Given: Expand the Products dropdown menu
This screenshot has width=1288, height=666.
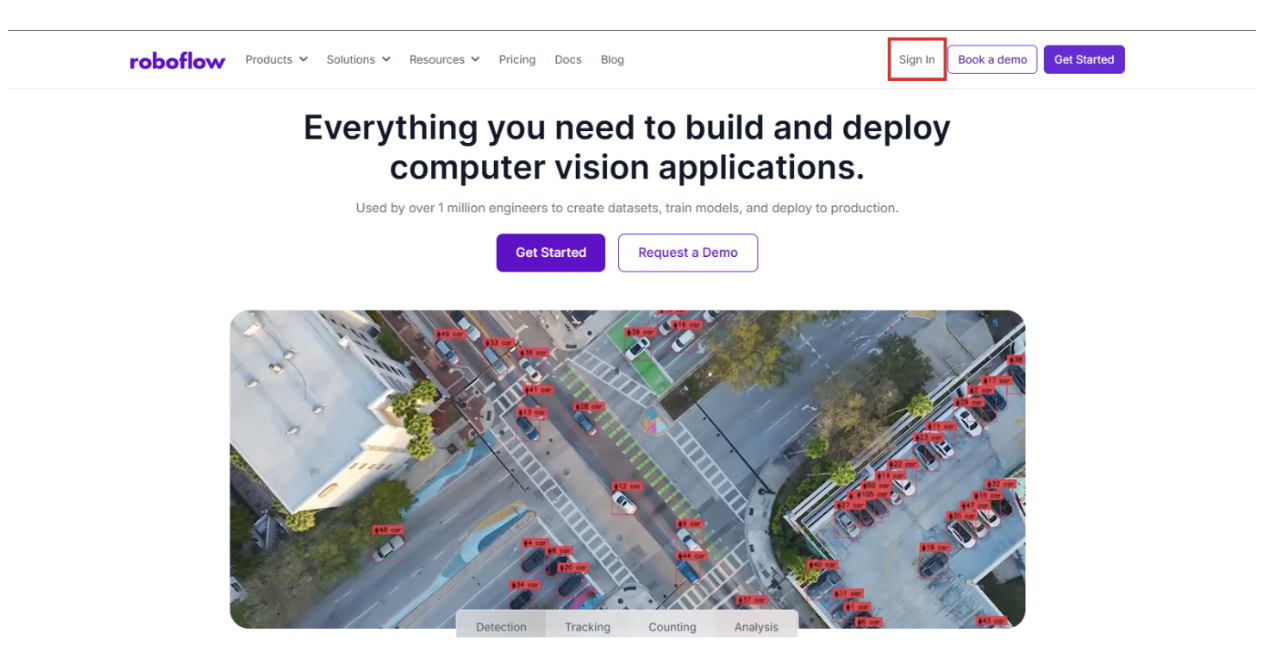Looking at the screenshot, I should [276, 60].
